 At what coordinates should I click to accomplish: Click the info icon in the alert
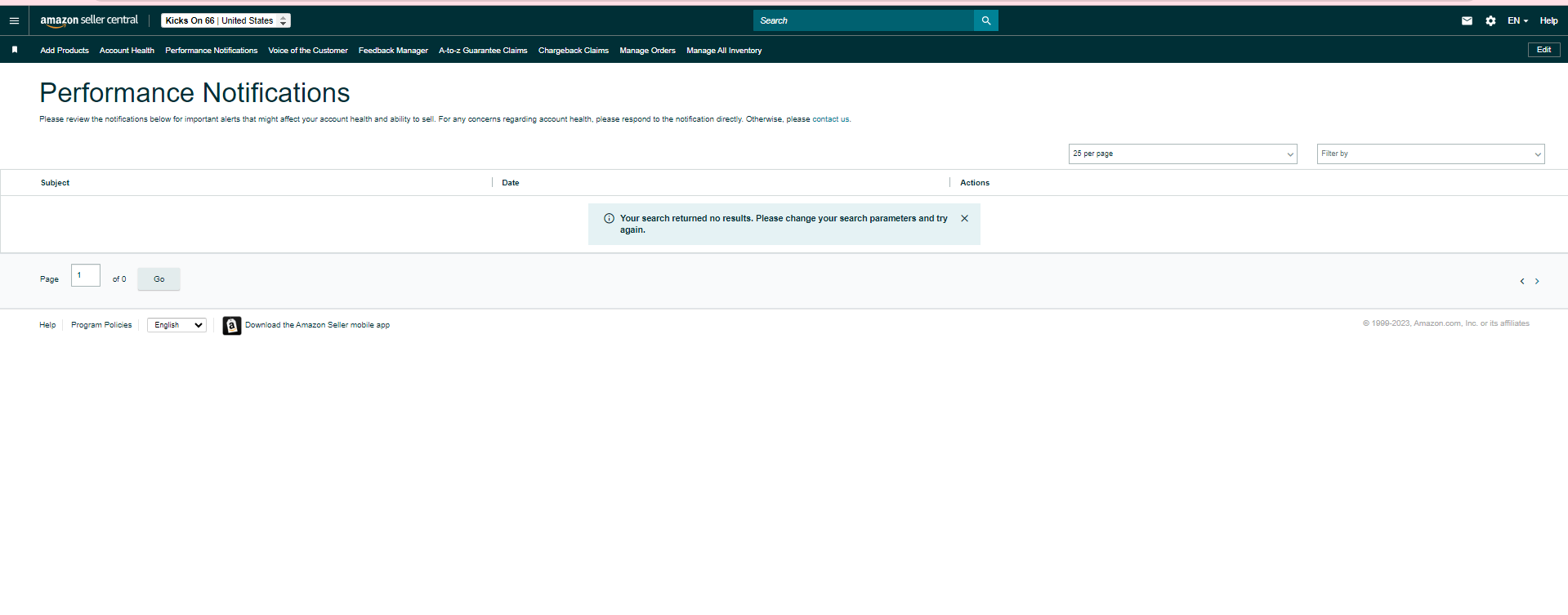coord(609,218)
